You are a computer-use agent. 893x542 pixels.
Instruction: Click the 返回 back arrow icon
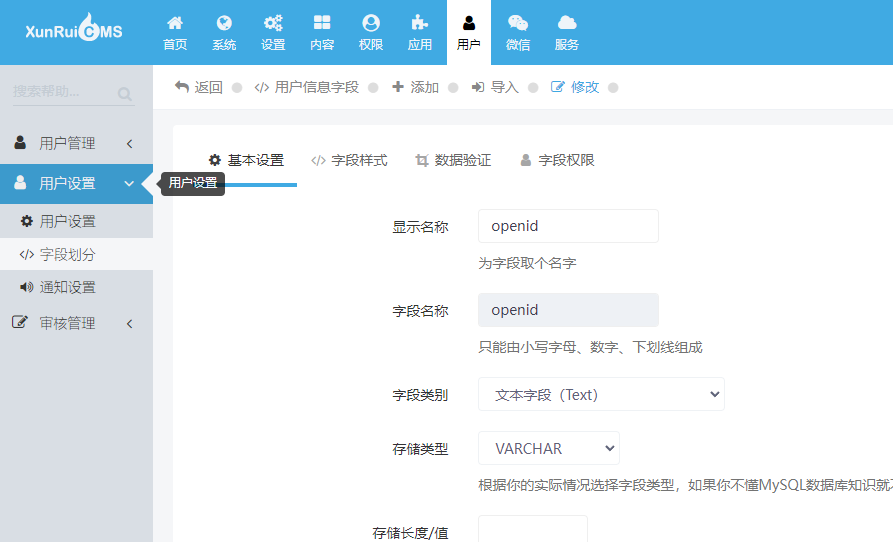pos(182,87)
